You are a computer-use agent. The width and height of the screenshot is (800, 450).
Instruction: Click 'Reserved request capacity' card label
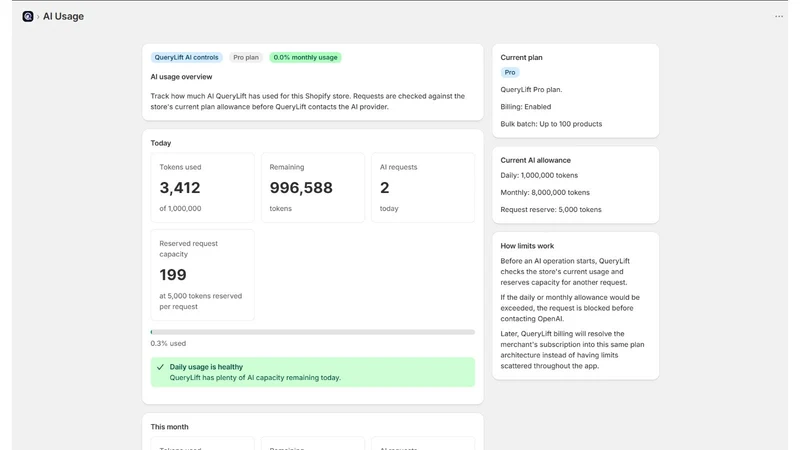pos(188,248)
